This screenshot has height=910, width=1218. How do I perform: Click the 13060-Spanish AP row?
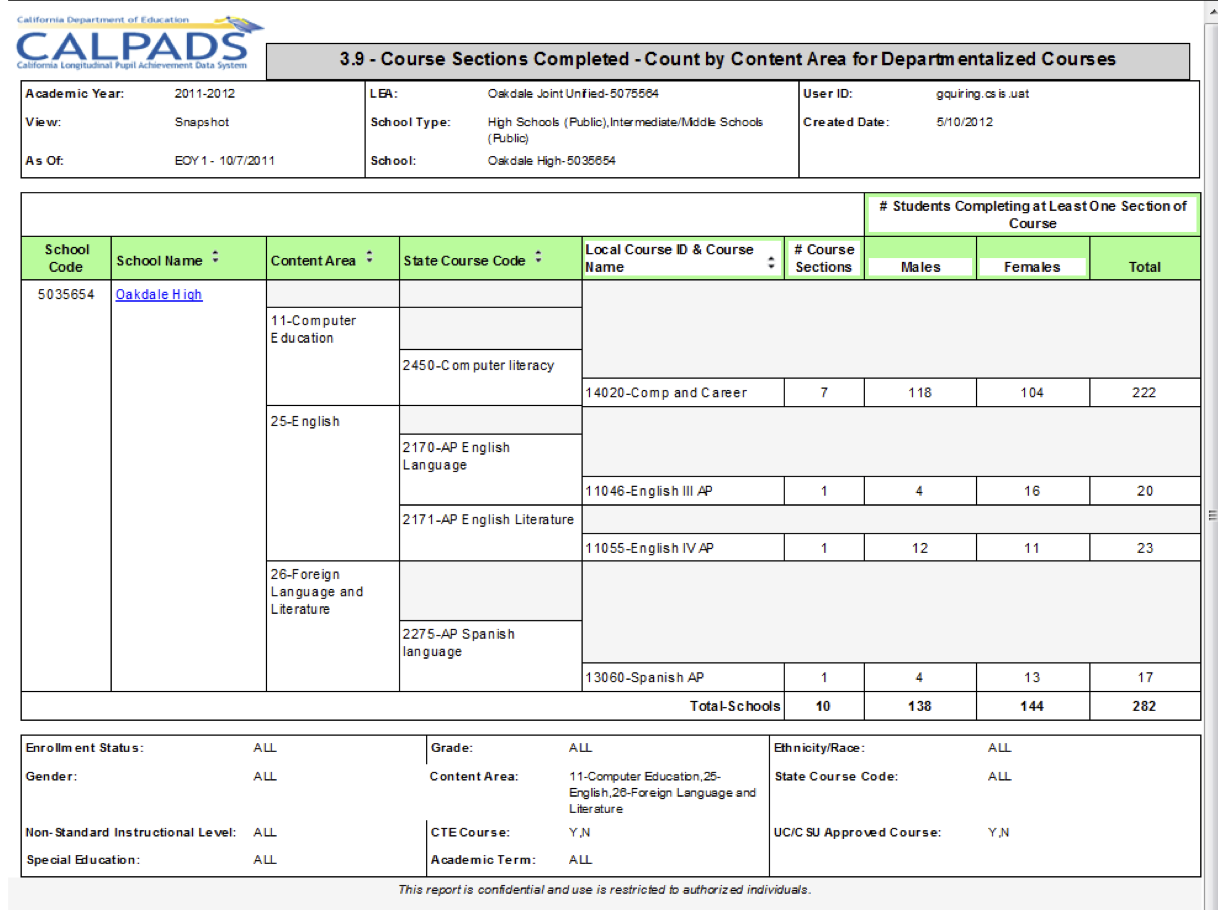[x=891, y=677]
